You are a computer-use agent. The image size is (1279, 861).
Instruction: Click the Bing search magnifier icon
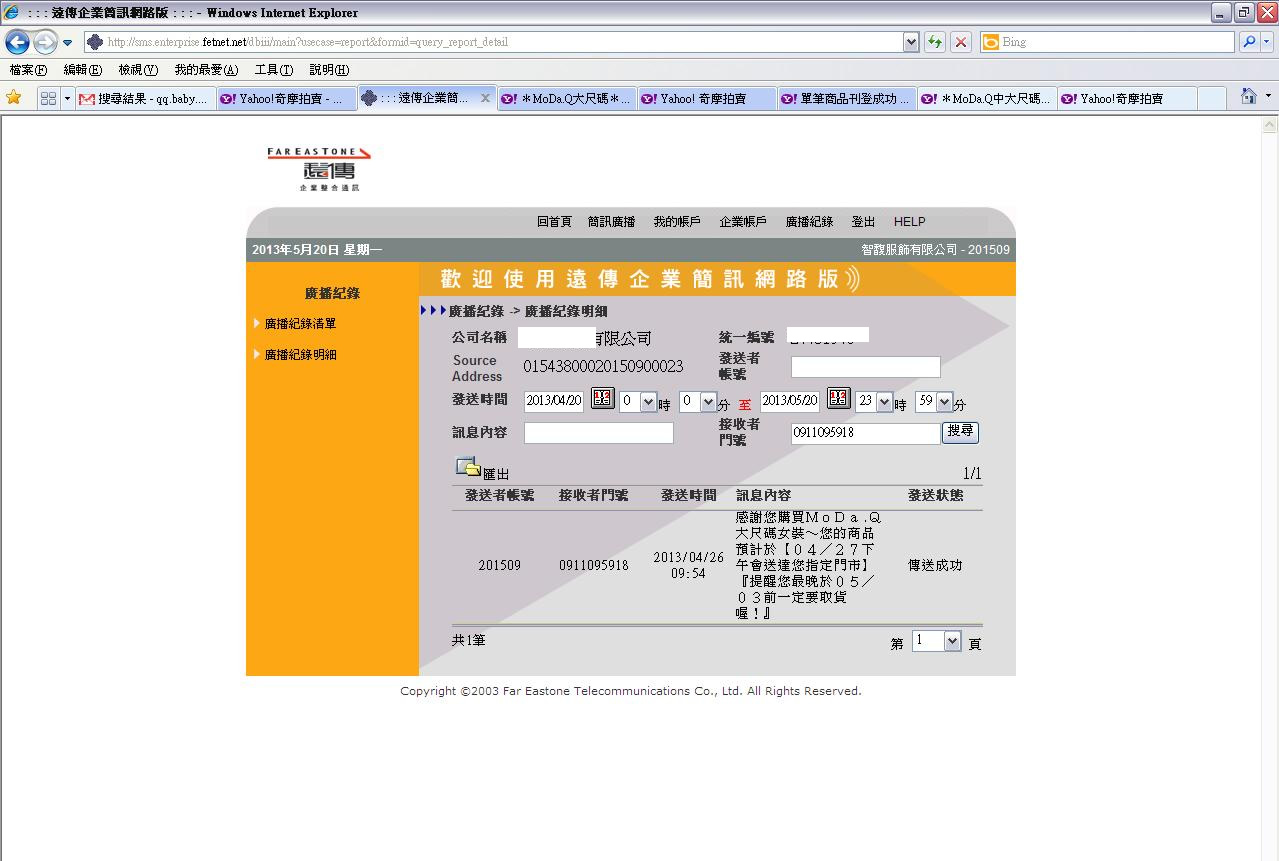[x=1249, y=42]
